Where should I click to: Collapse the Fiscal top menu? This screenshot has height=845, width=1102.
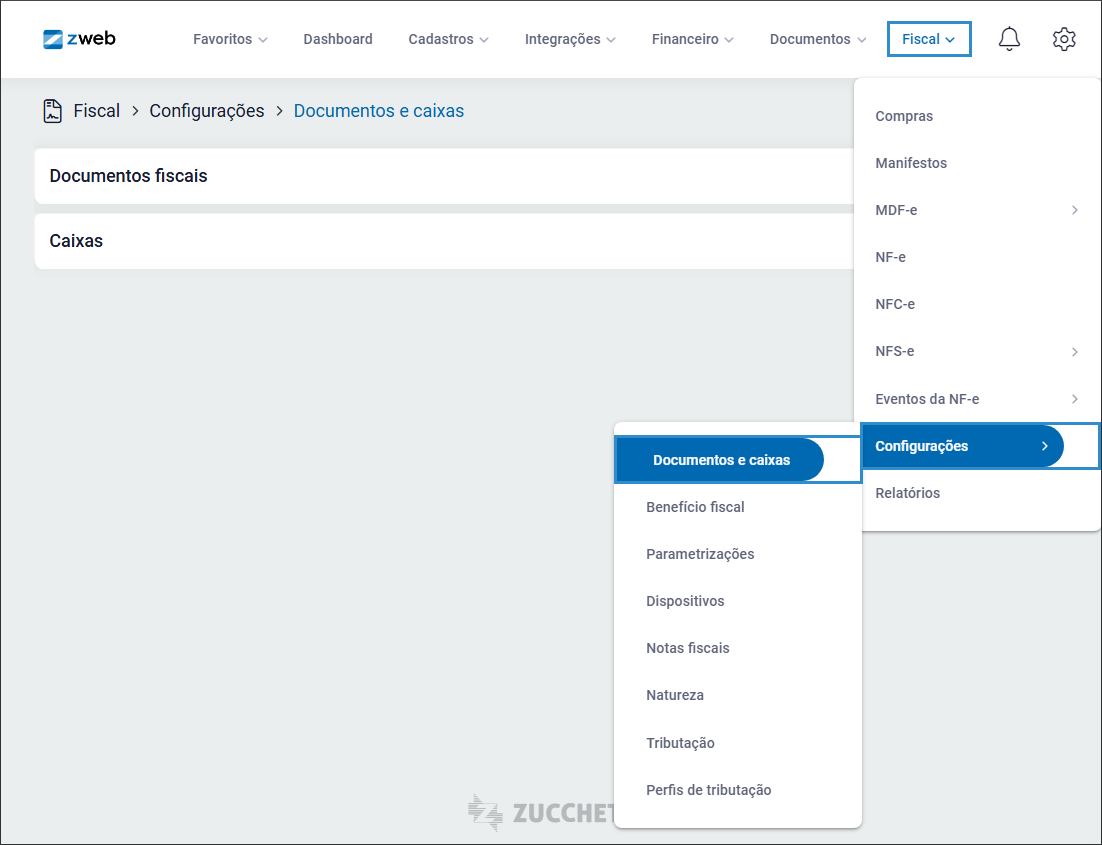pos(929,39)
